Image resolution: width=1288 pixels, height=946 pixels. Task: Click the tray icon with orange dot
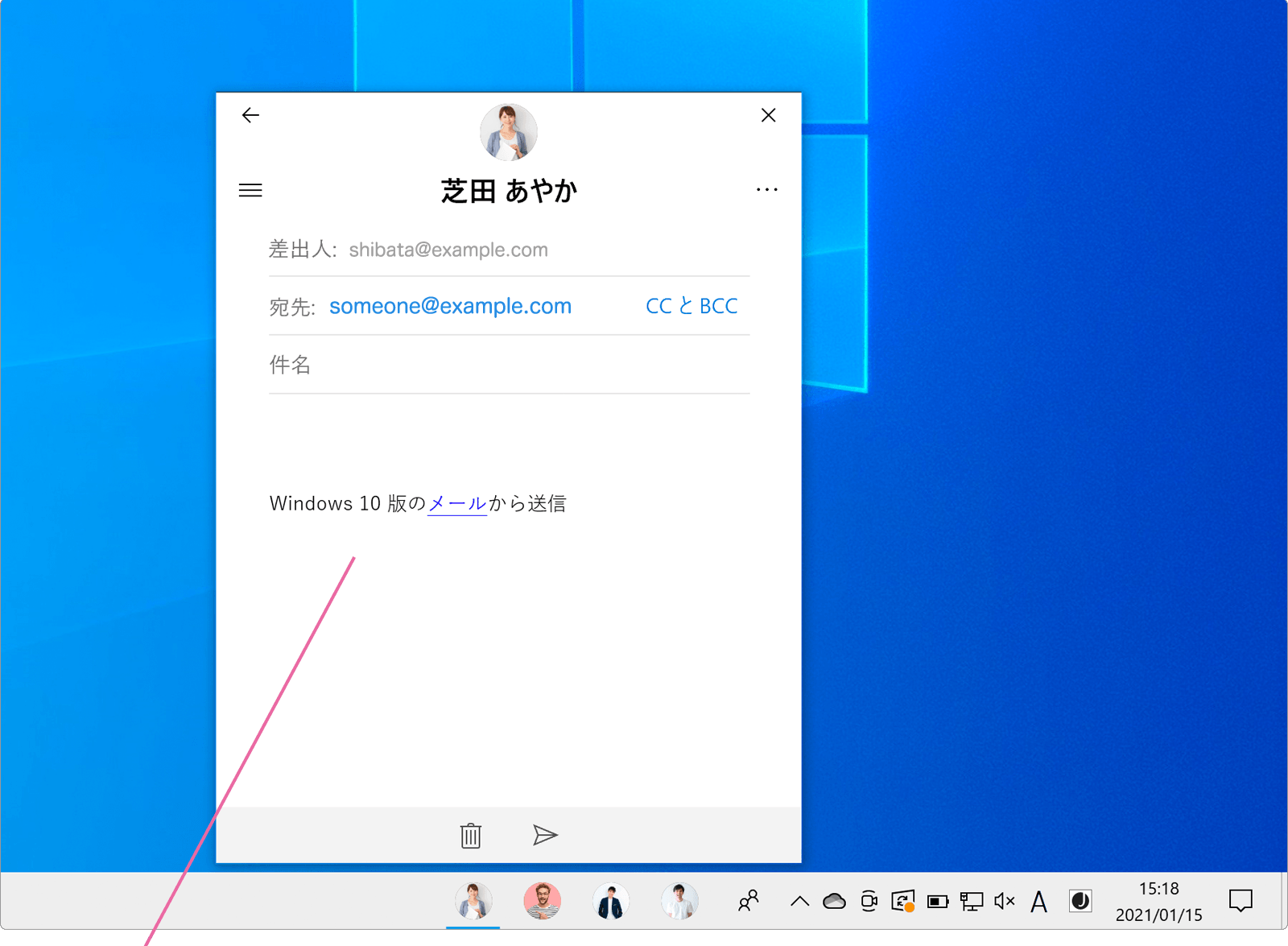point(903,901)
